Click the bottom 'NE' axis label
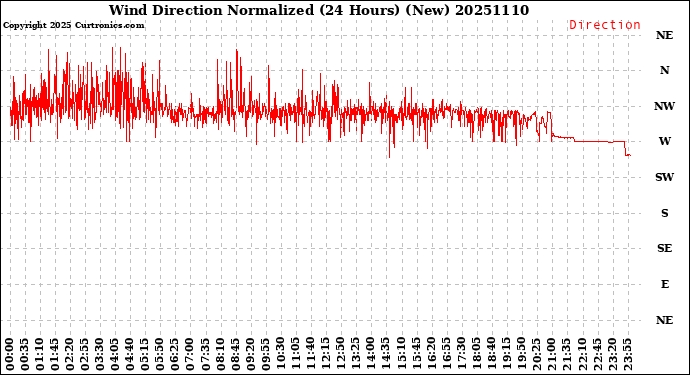The height and width of the screenshot is (375, 690). click(664, 320)
